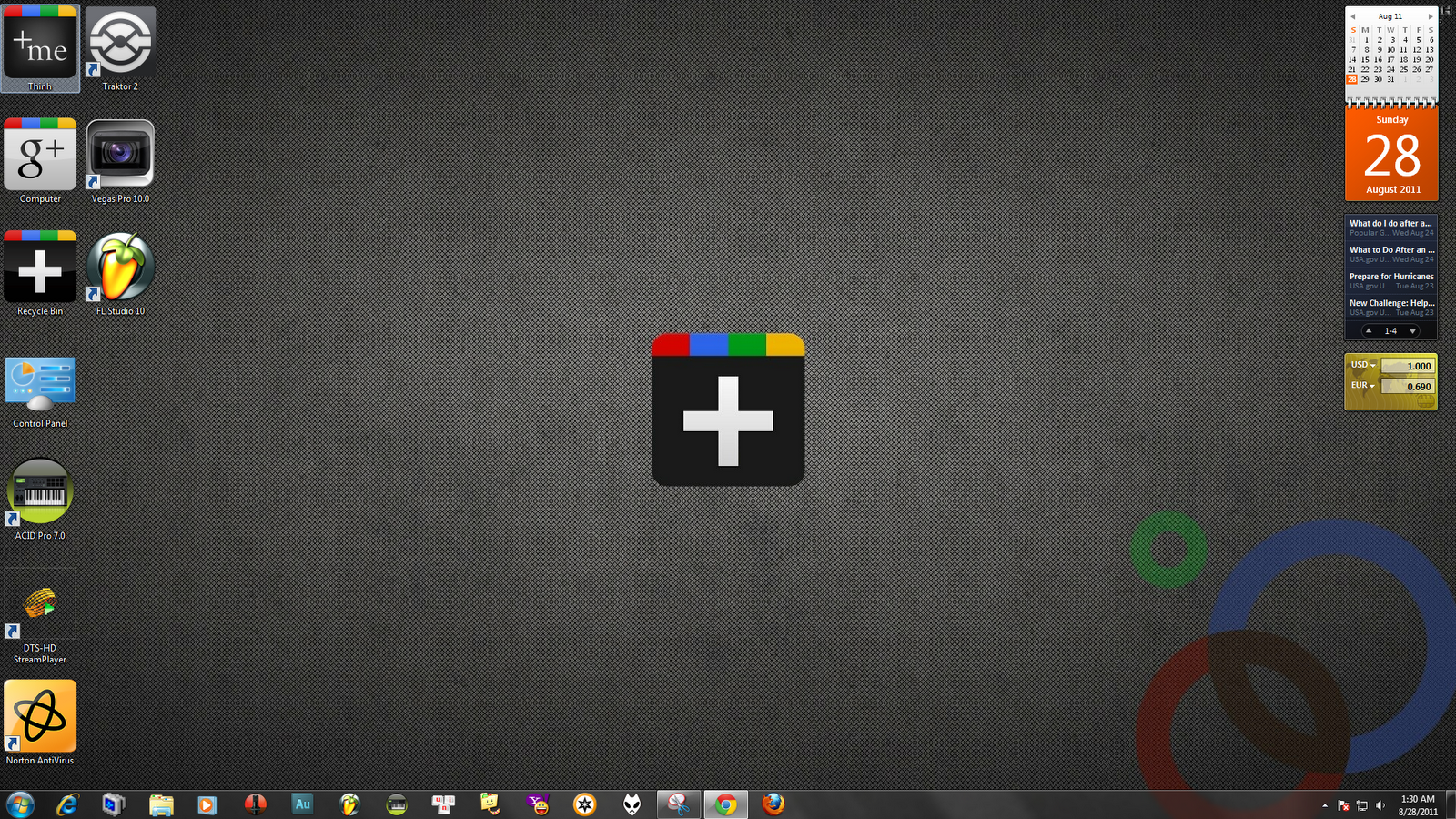Show hidden system tray icons arrow

(x=1325, y=805)
